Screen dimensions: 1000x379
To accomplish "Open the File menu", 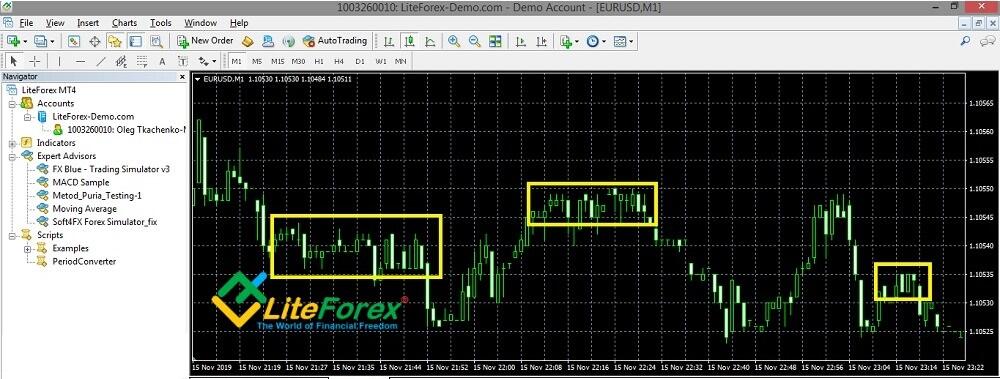I will tap(26, 23).
